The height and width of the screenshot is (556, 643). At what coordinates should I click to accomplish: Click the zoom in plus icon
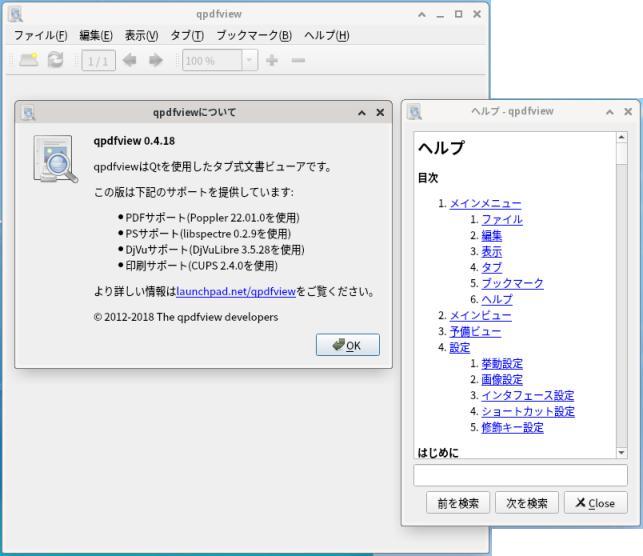(271, 60)
